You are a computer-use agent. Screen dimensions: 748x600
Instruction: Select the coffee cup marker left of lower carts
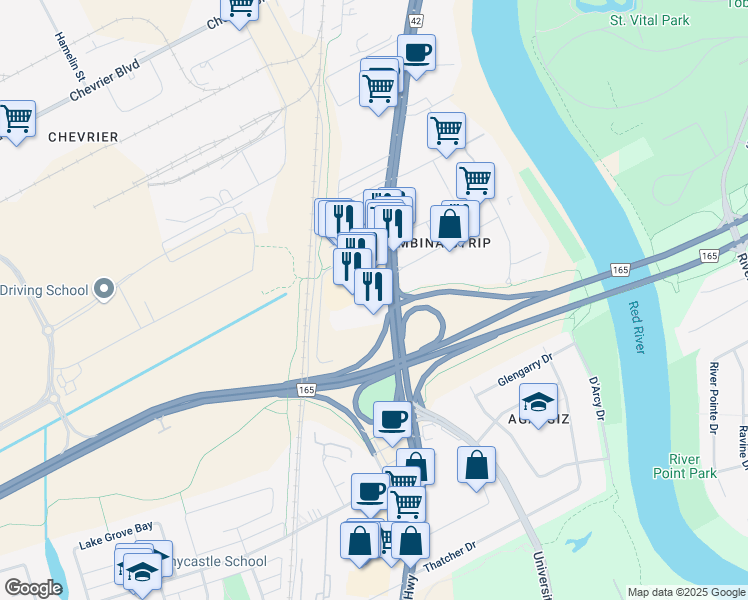[370, 493]
